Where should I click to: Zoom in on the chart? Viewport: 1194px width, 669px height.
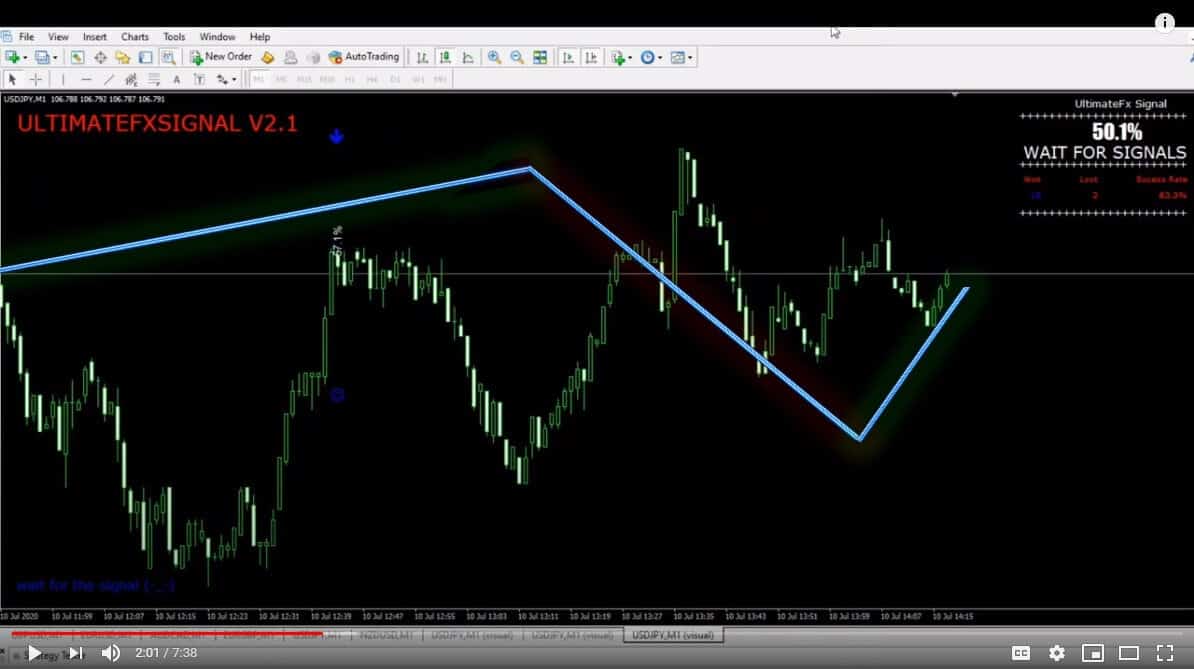click(494, 57)
